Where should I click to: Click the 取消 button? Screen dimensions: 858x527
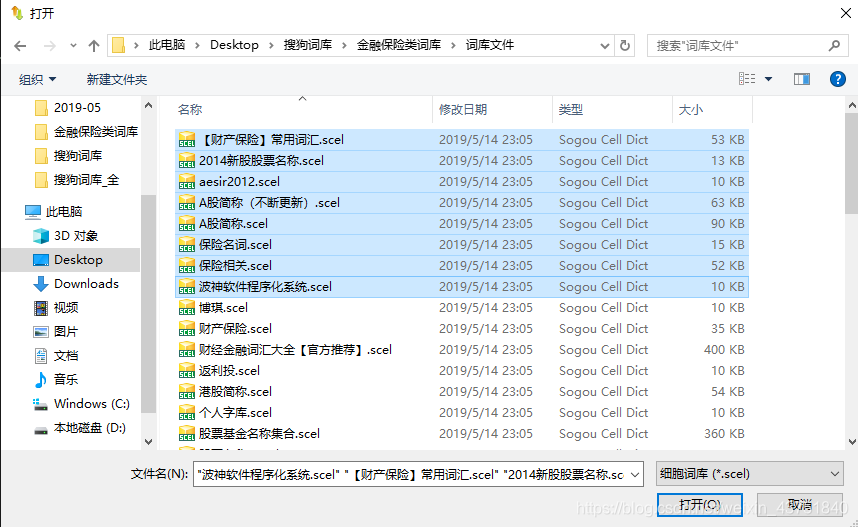pyautogui.click(x=799, y=505)
